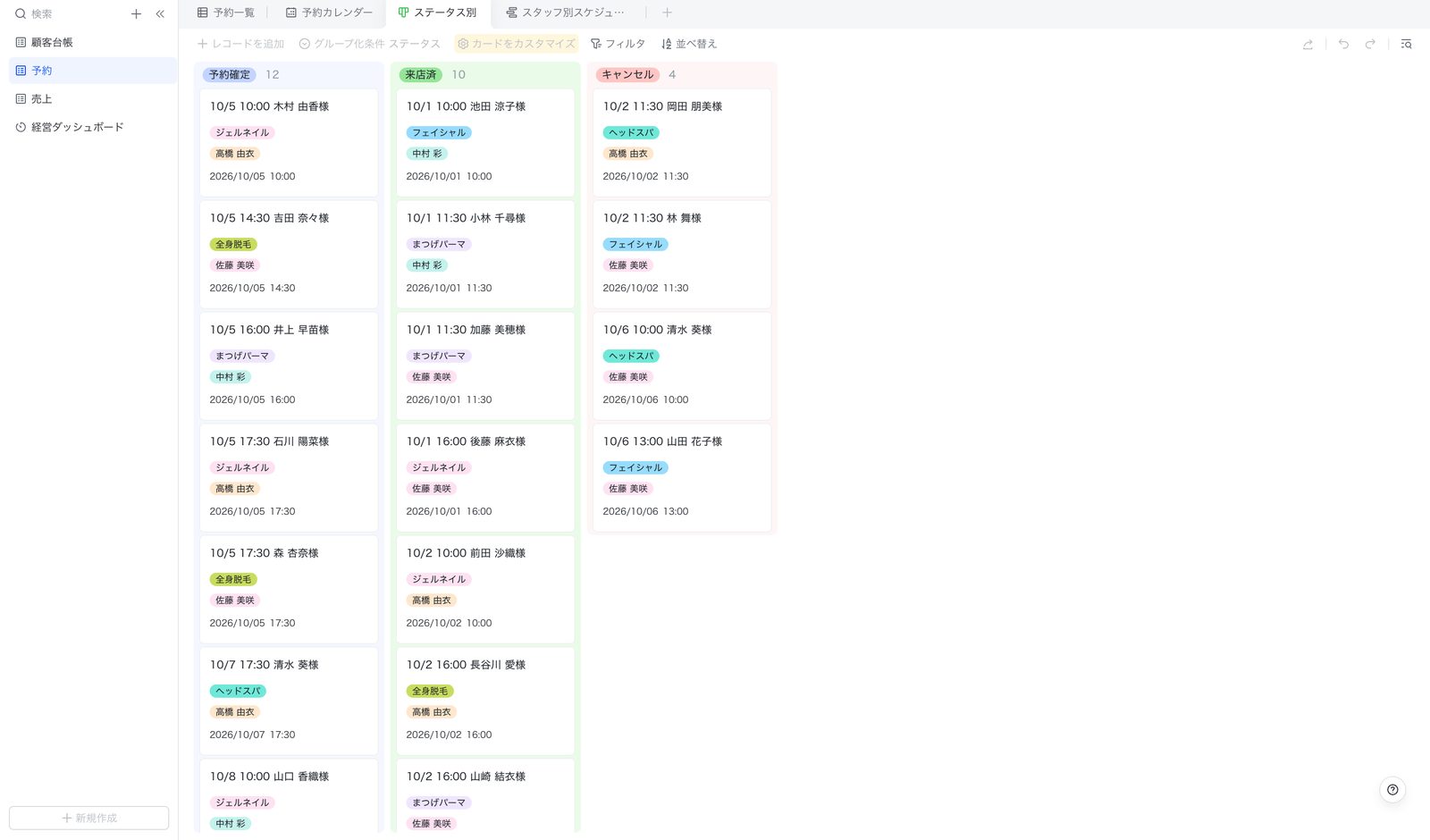Open カードをカスタマイズ option

point(517,44)
